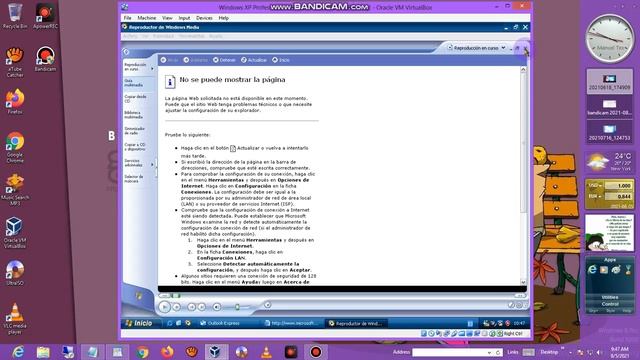Click the scroll down arrow of the page

523,282
